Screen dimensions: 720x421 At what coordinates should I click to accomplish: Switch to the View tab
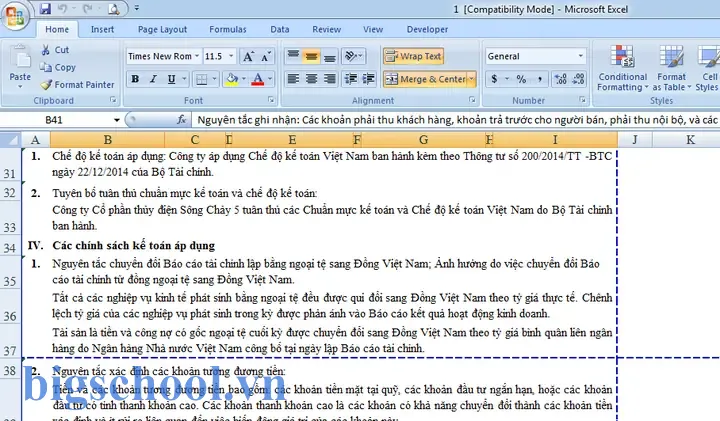tap(373, 29)
